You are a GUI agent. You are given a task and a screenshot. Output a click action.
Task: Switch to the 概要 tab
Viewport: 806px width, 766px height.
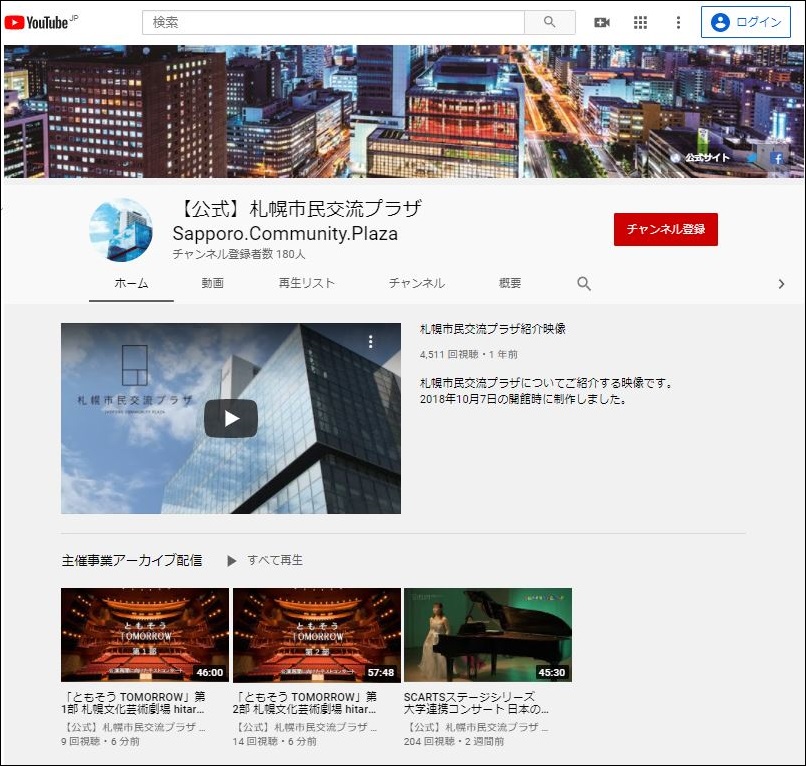pyautogui.click(x=510, y=283)
